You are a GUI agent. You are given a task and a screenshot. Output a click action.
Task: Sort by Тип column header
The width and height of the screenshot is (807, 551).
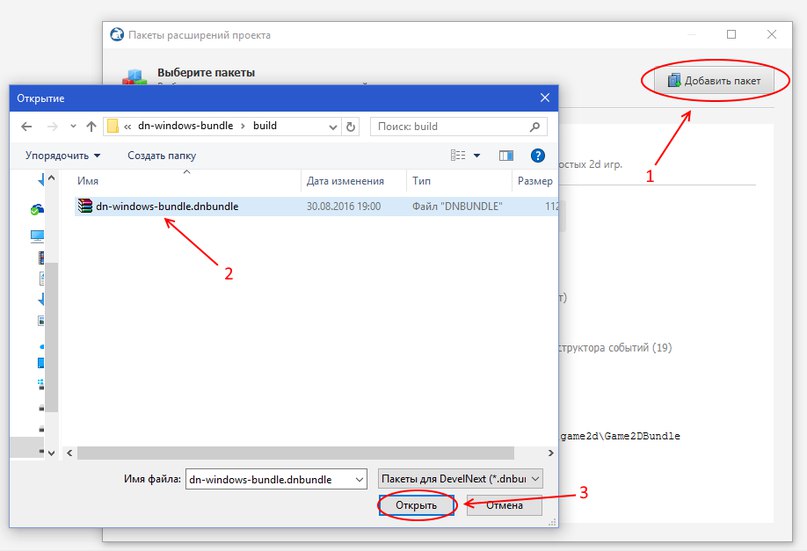pyautogui.click(x=459, y=181)
